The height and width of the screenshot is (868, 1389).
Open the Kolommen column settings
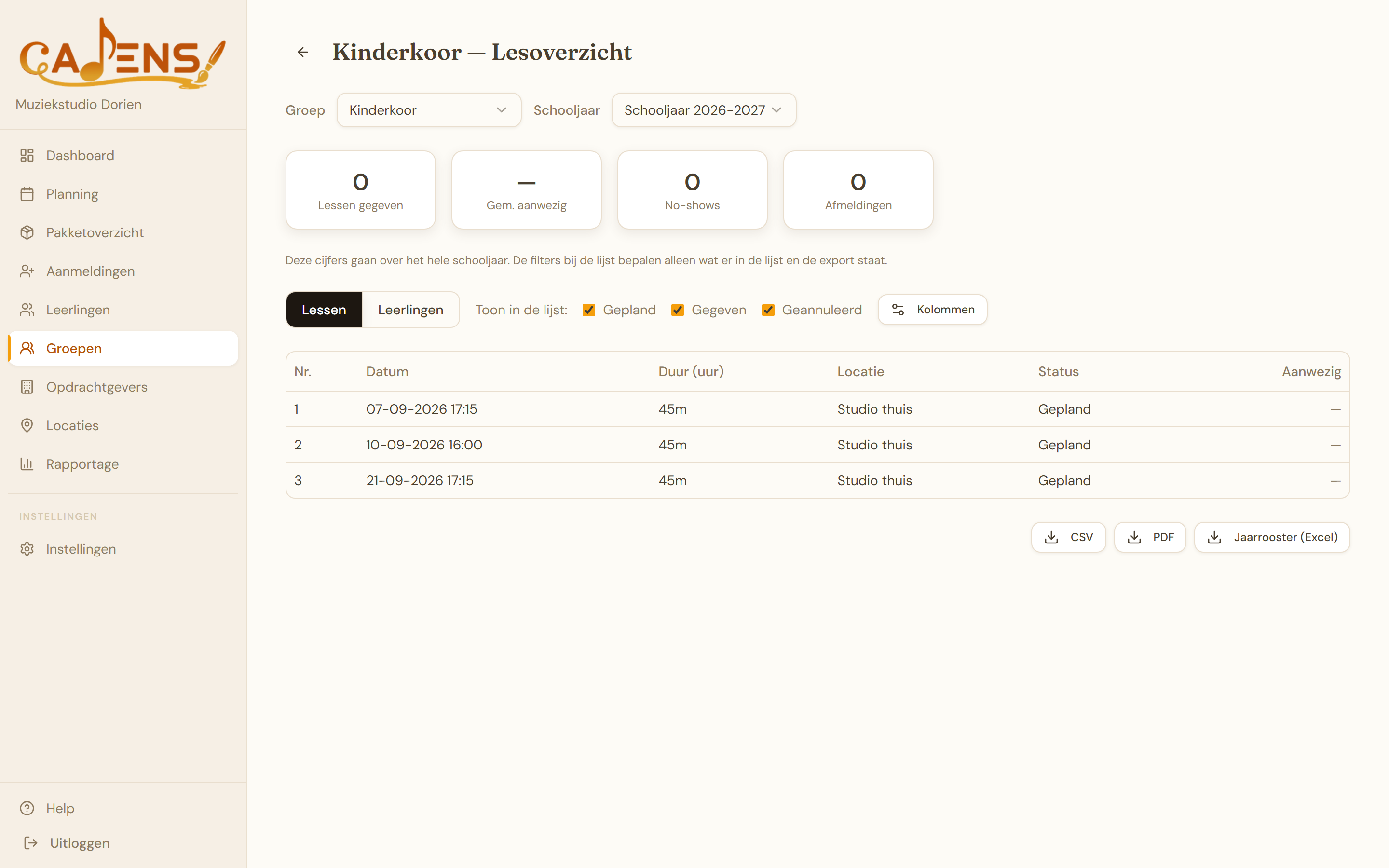pyautogui.click(x=932, y=310)
